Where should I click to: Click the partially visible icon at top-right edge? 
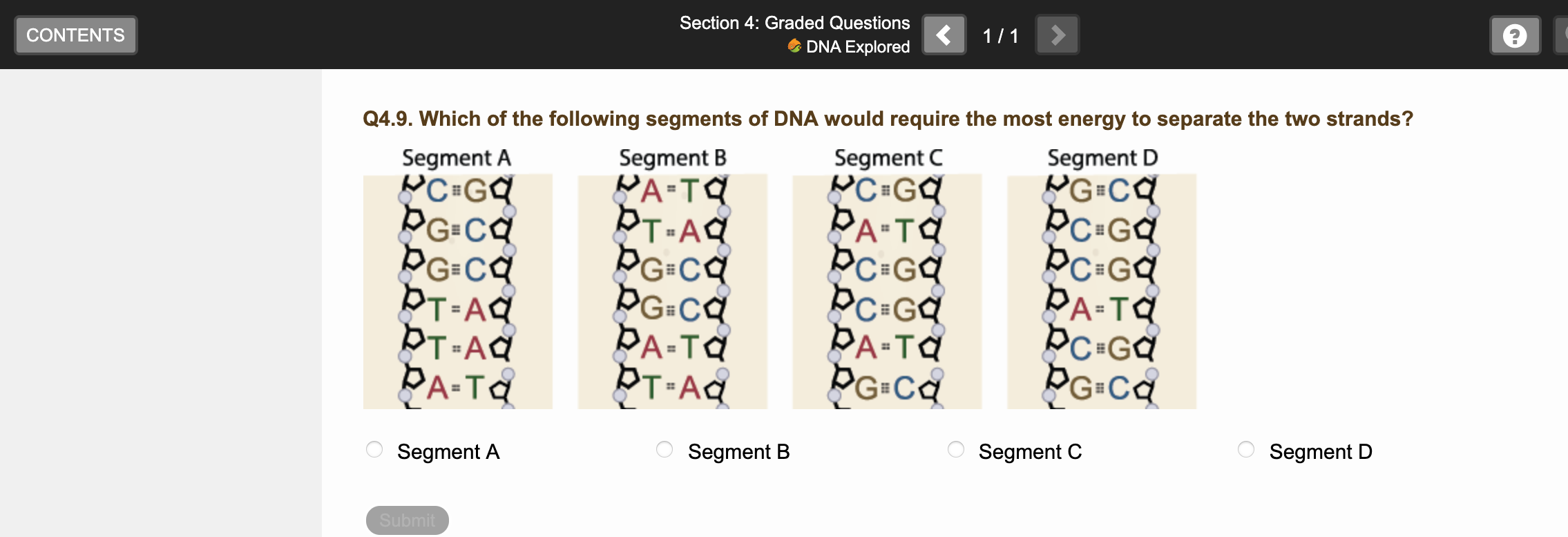1564,35
